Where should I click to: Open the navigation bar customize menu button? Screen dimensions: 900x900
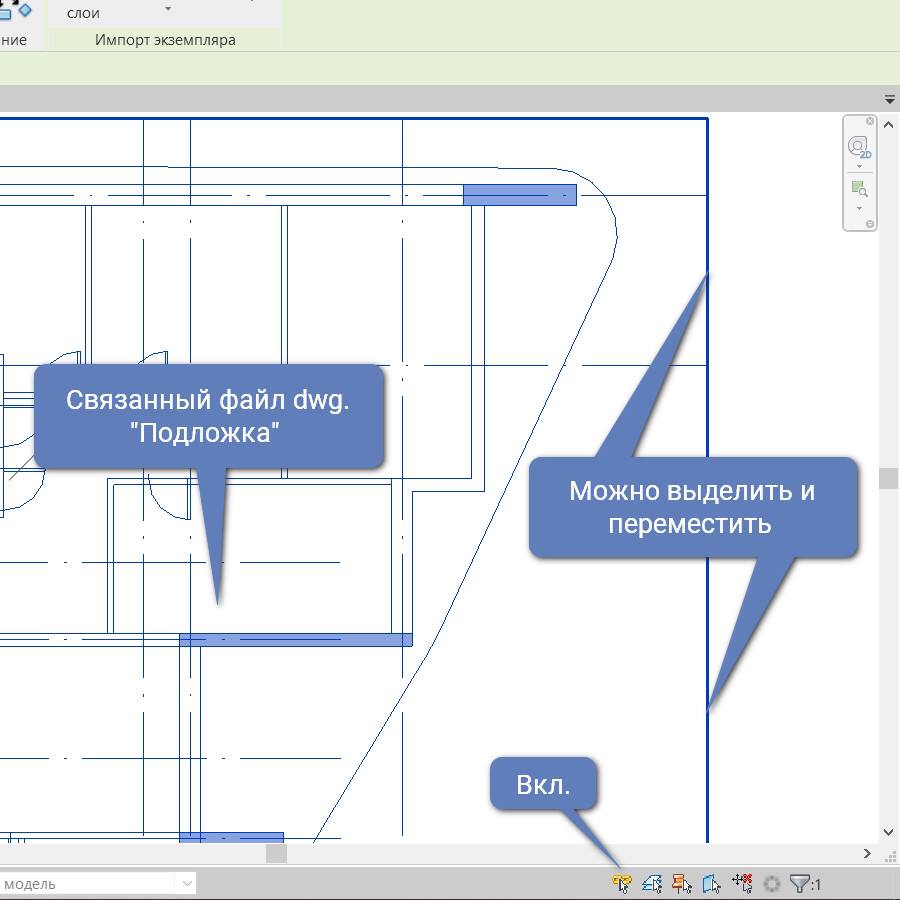point(870,224)
